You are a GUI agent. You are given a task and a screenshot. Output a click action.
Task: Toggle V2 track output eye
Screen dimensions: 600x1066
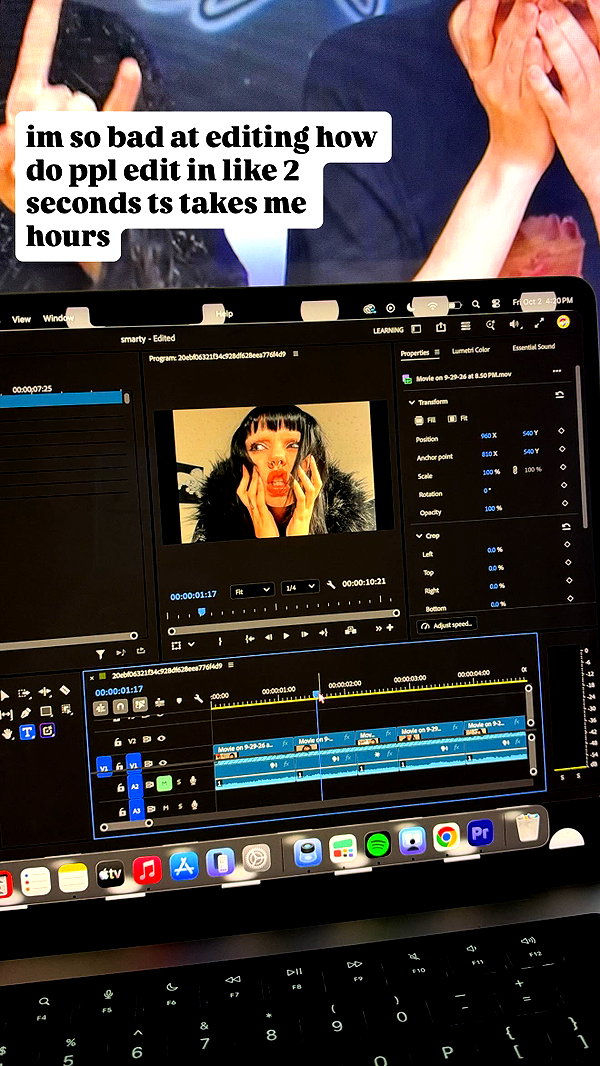coord(162,737)
